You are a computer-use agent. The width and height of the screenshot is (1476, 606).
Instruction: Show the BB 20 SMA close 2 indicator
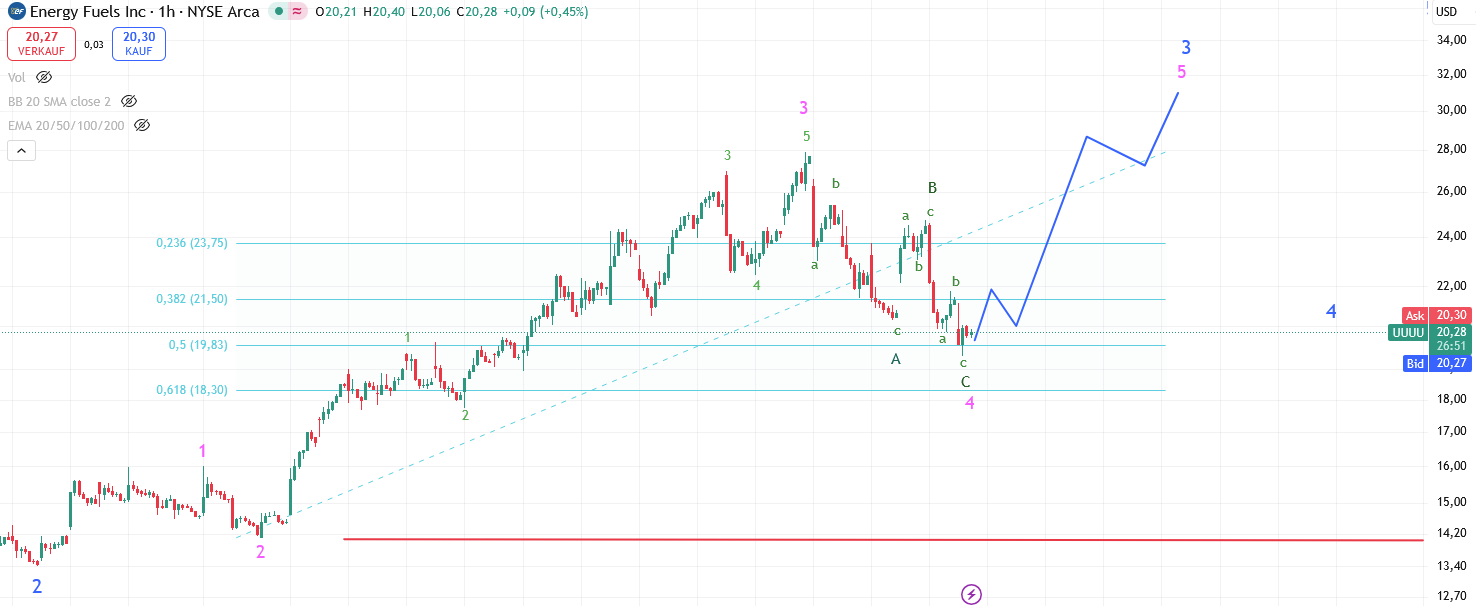coord(128,101)
